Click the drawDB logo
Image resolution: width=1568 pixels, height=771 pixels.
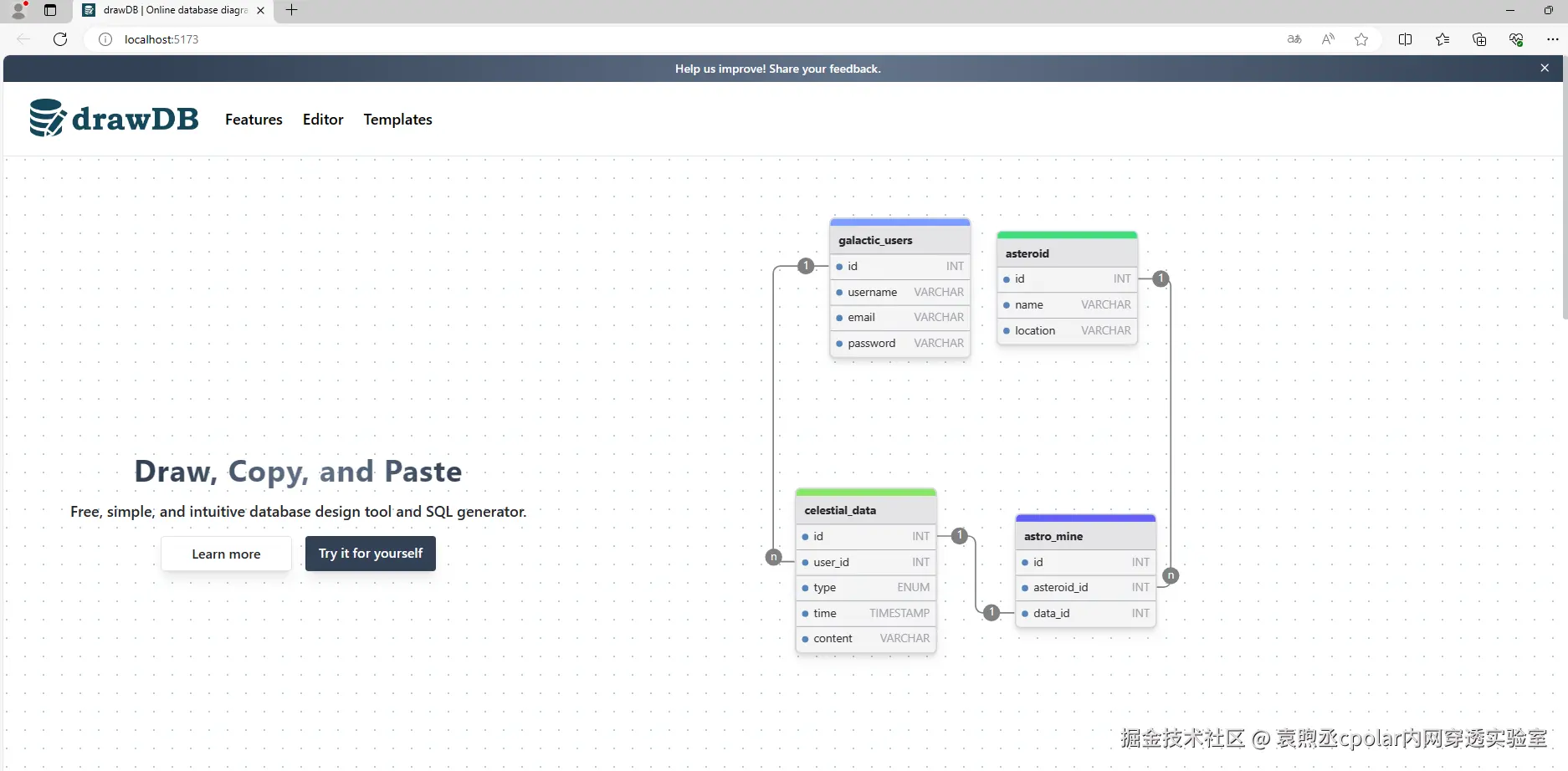tap(114, 118)
